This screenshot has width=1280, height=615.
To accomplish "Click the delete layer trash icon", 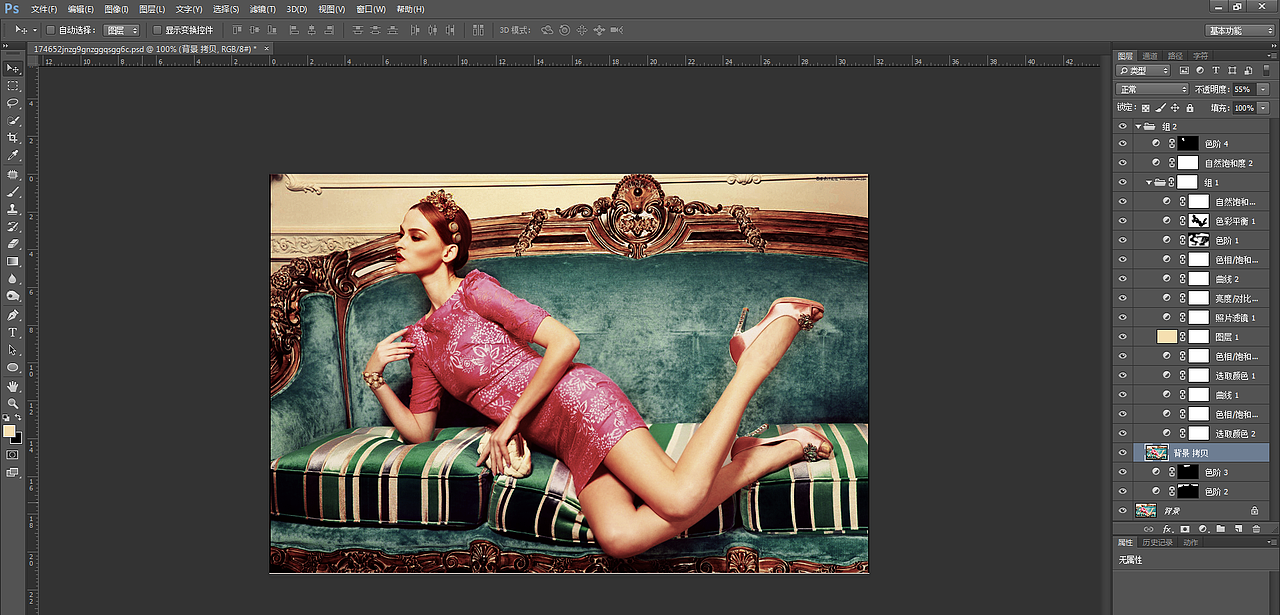I will pos(1256,528).
